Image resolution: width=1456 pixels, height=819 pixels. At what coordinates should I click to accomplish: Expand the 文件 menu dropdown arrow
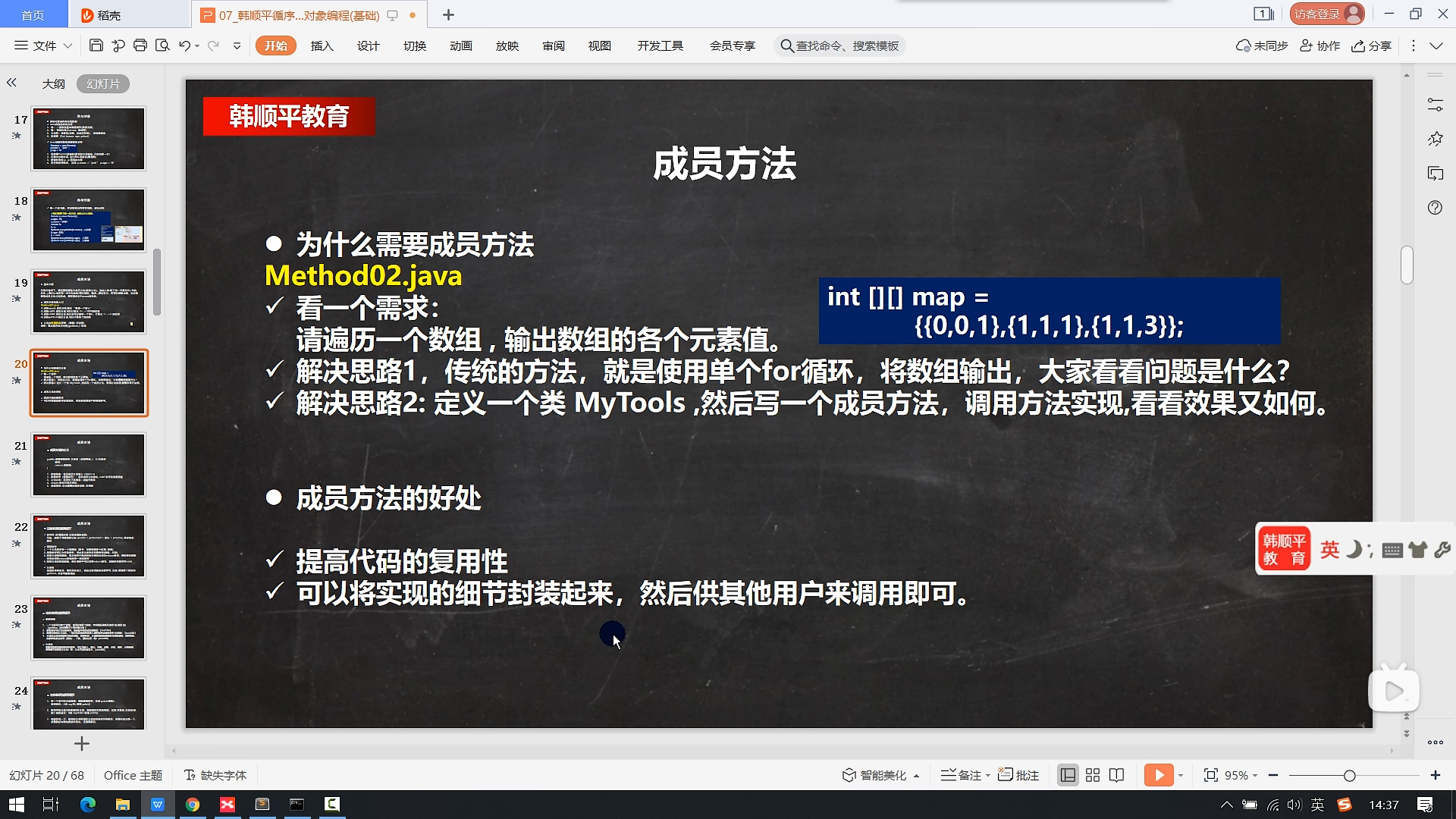tap(67, 45)
